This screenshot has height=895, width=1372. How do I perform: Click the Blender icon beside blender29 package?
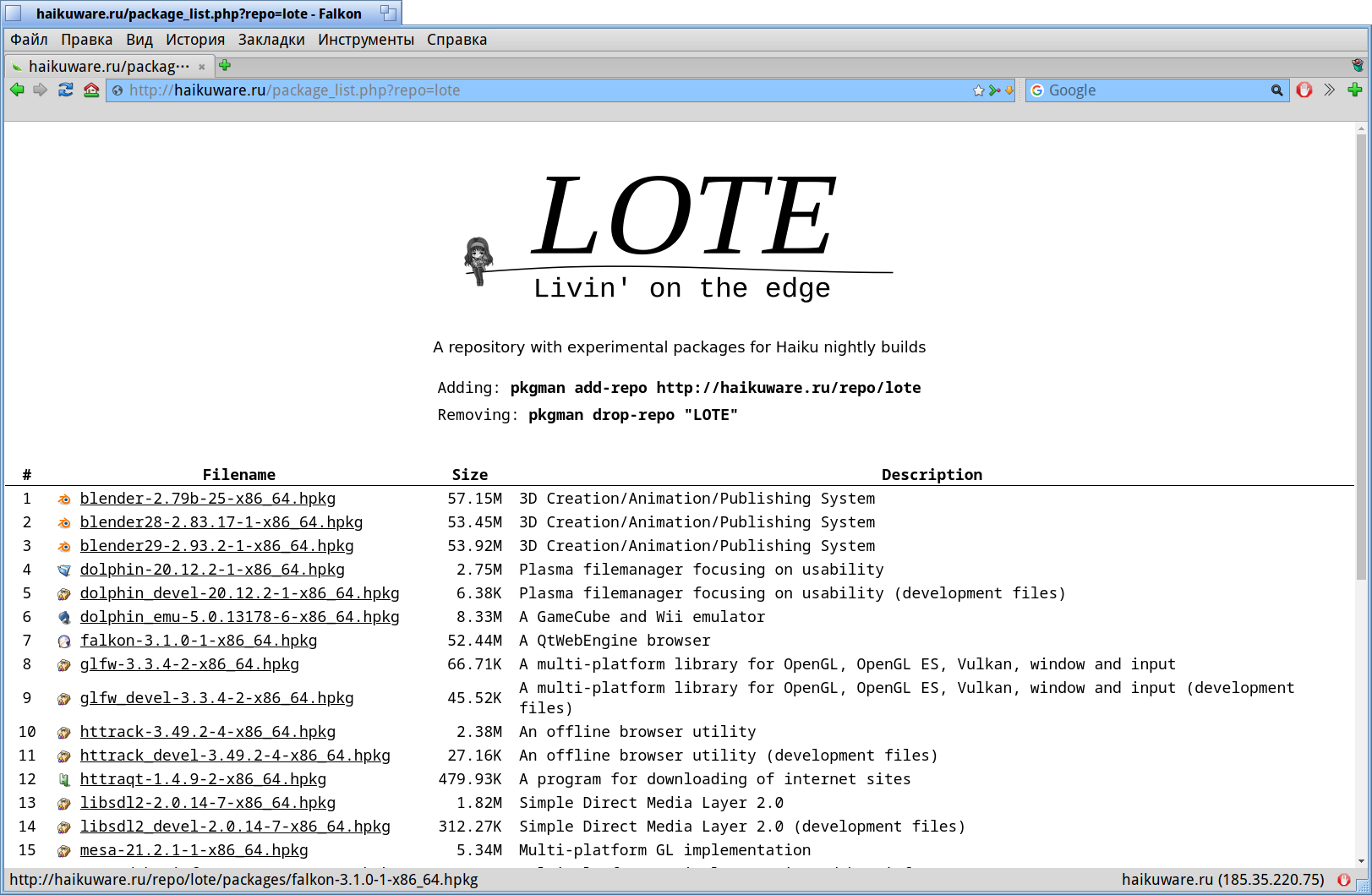(x=64, y=547)
